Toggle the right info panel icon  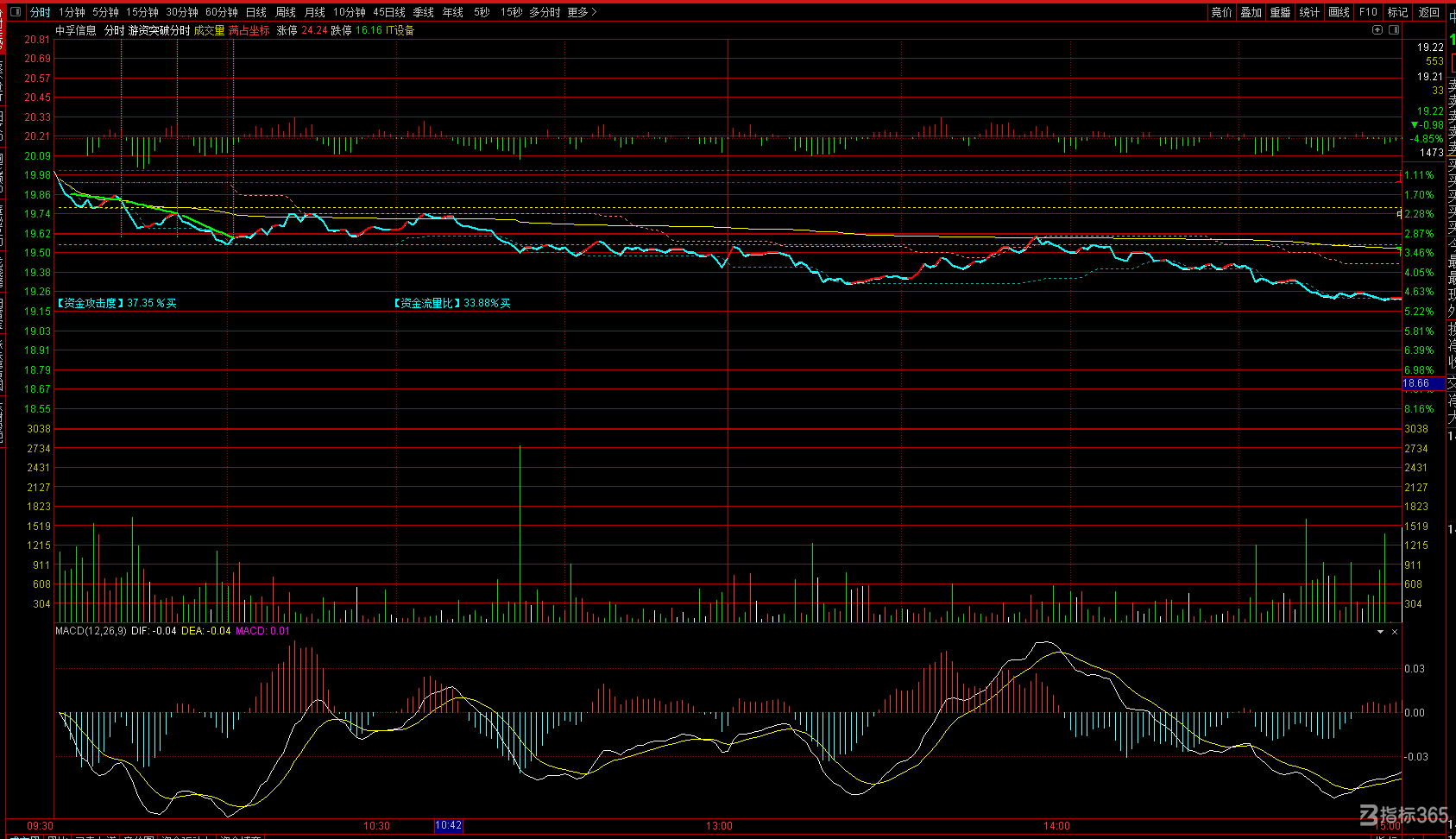point(1394,30)
